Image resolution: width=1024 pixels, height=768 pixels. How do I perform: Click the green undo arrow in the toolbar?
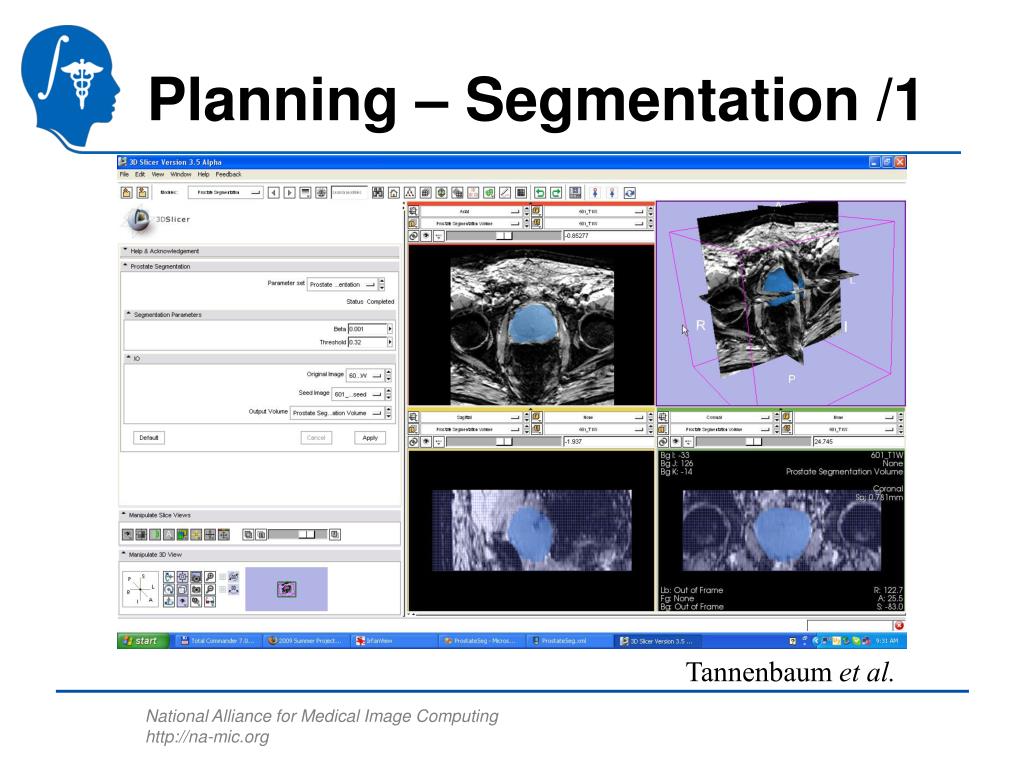coord(540,193)
